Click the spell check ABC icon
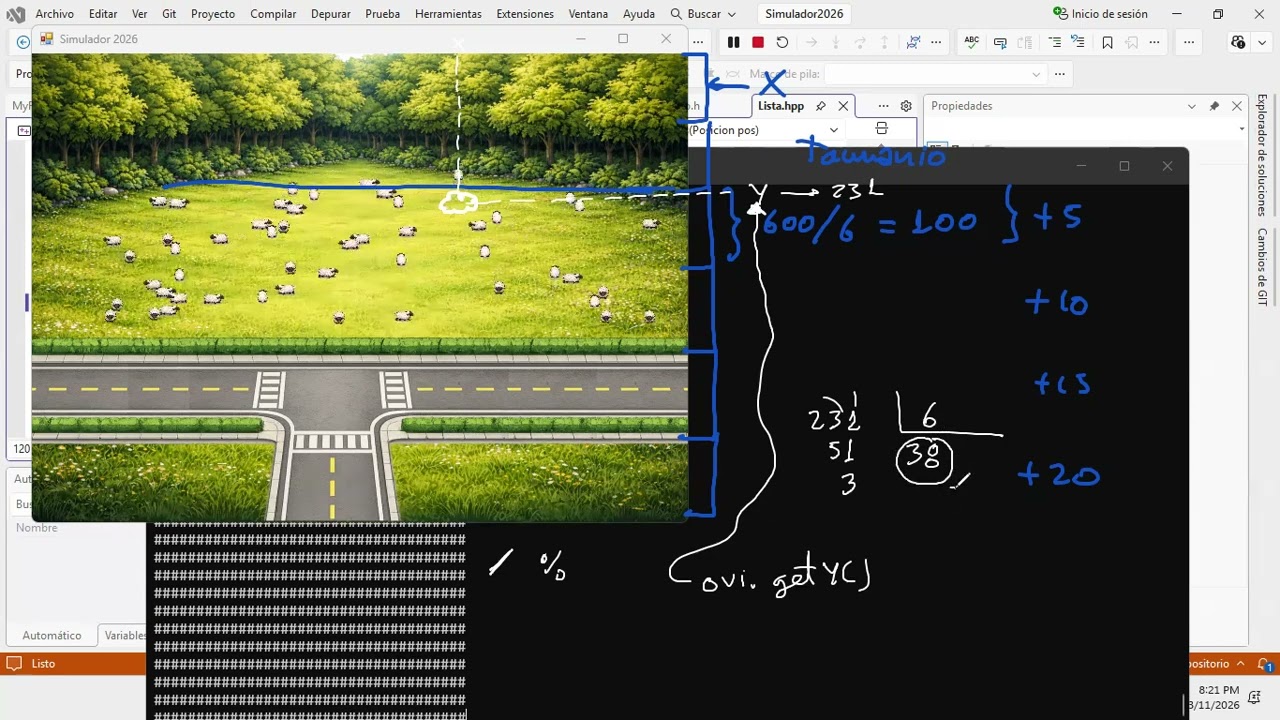Image resolution: width=1280 pixels, height=720 pixels. point(971,42)
